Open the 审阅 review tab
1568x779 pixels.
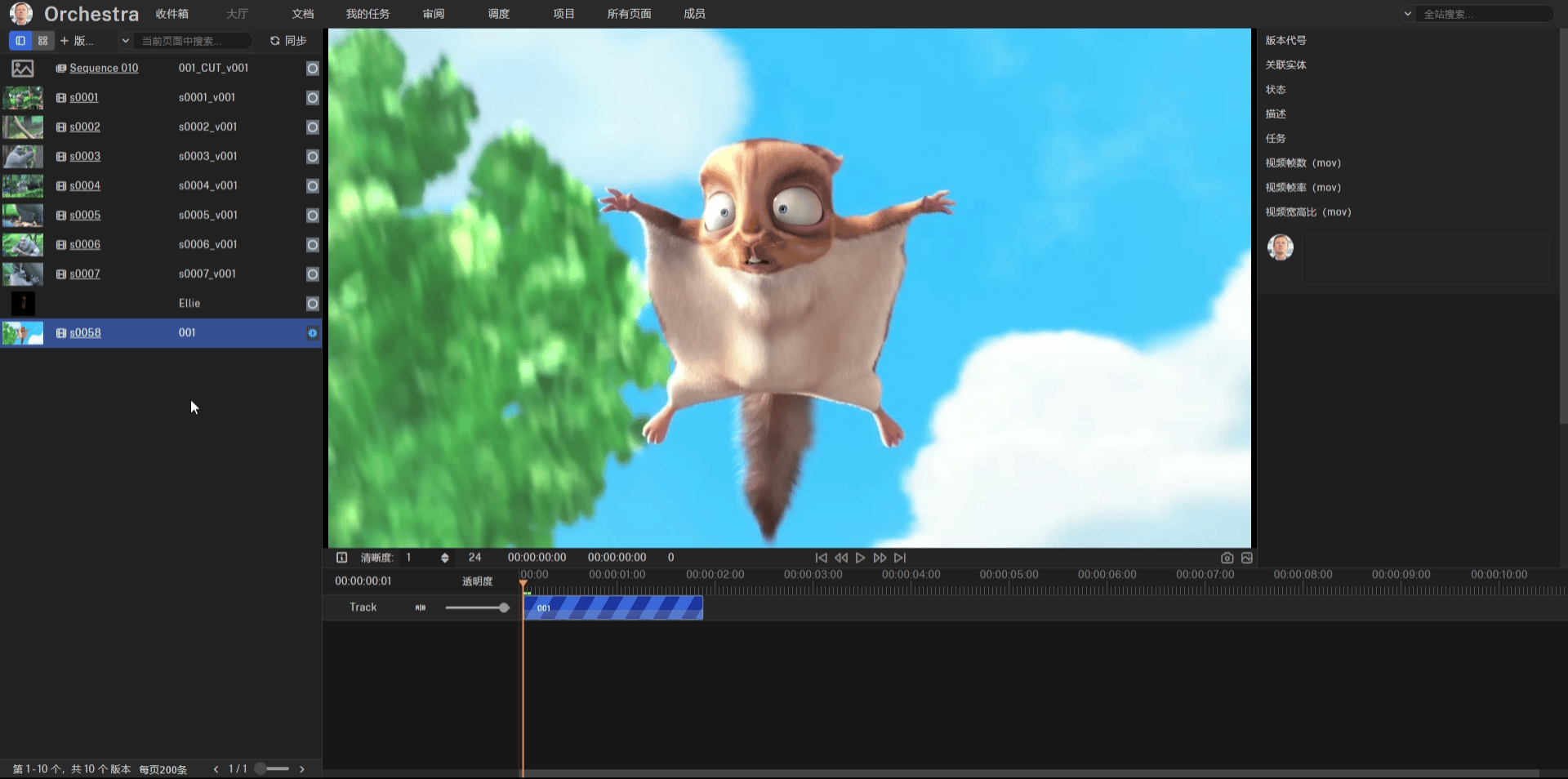(434, 14)
